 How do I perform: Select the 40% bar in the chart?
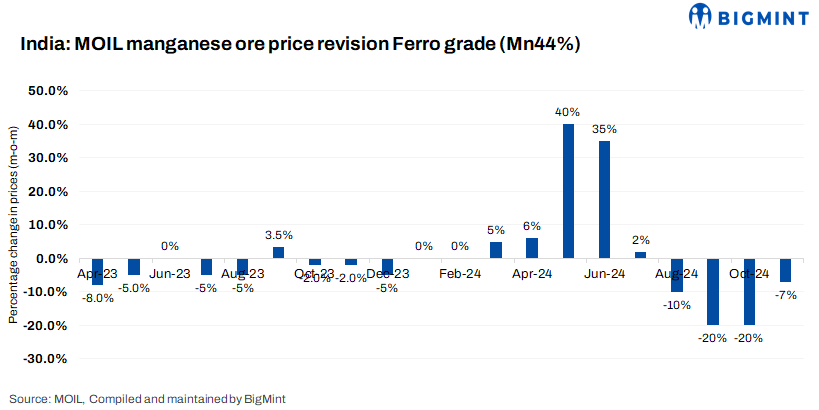[568, 191]
